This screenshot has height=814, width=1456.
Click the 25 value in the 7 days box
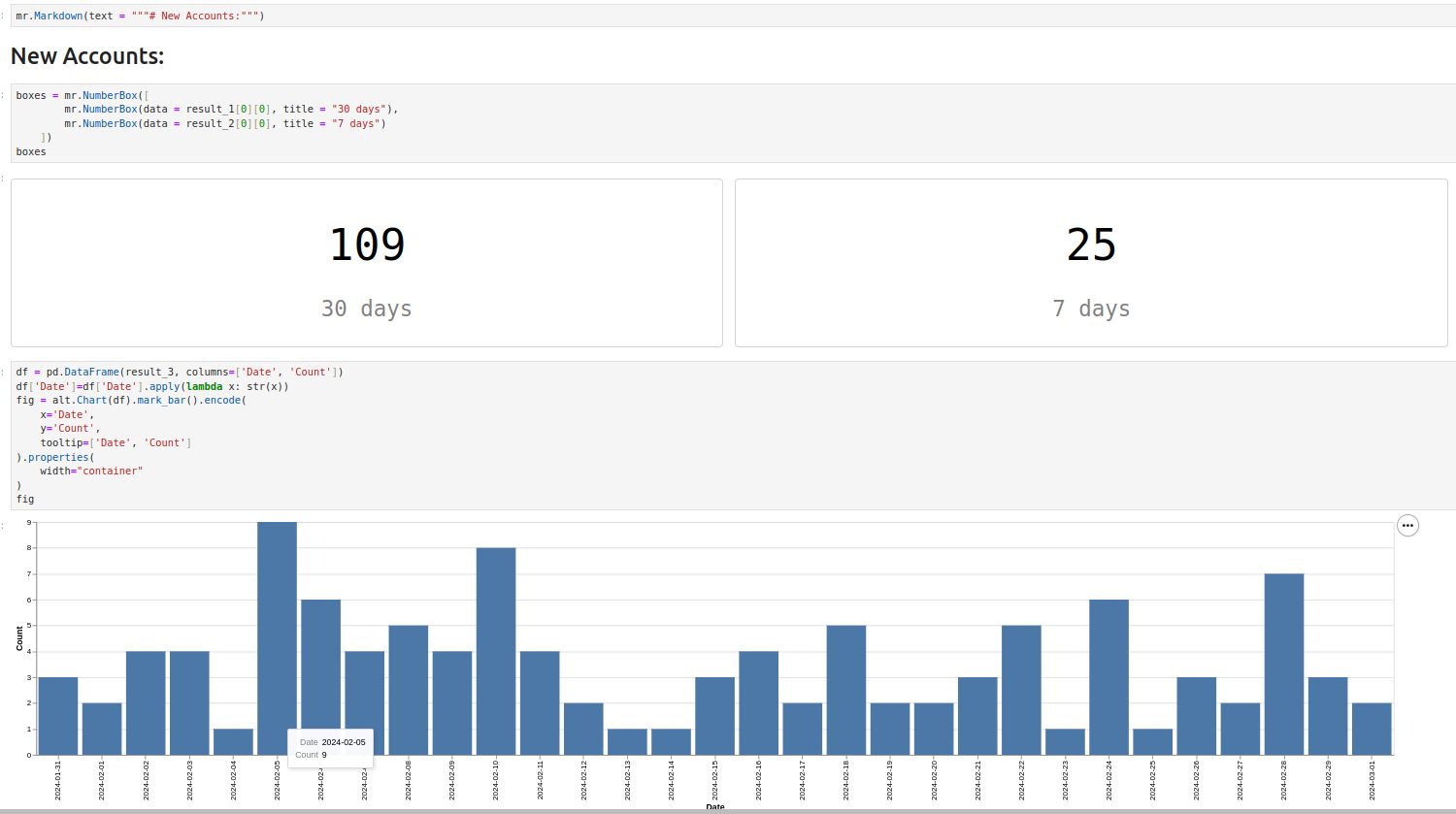coord(1091,244)
